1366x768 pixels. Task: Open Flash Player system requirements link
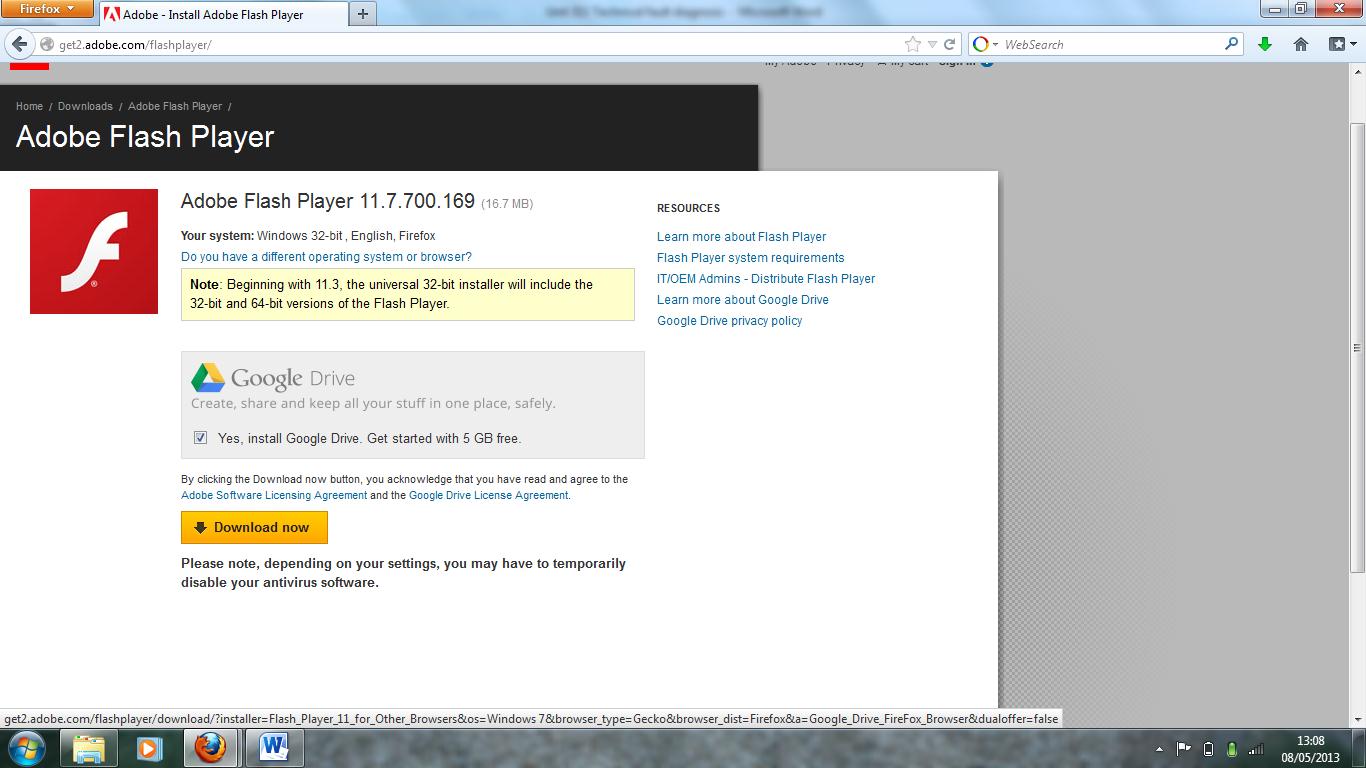tap(750, 258)
